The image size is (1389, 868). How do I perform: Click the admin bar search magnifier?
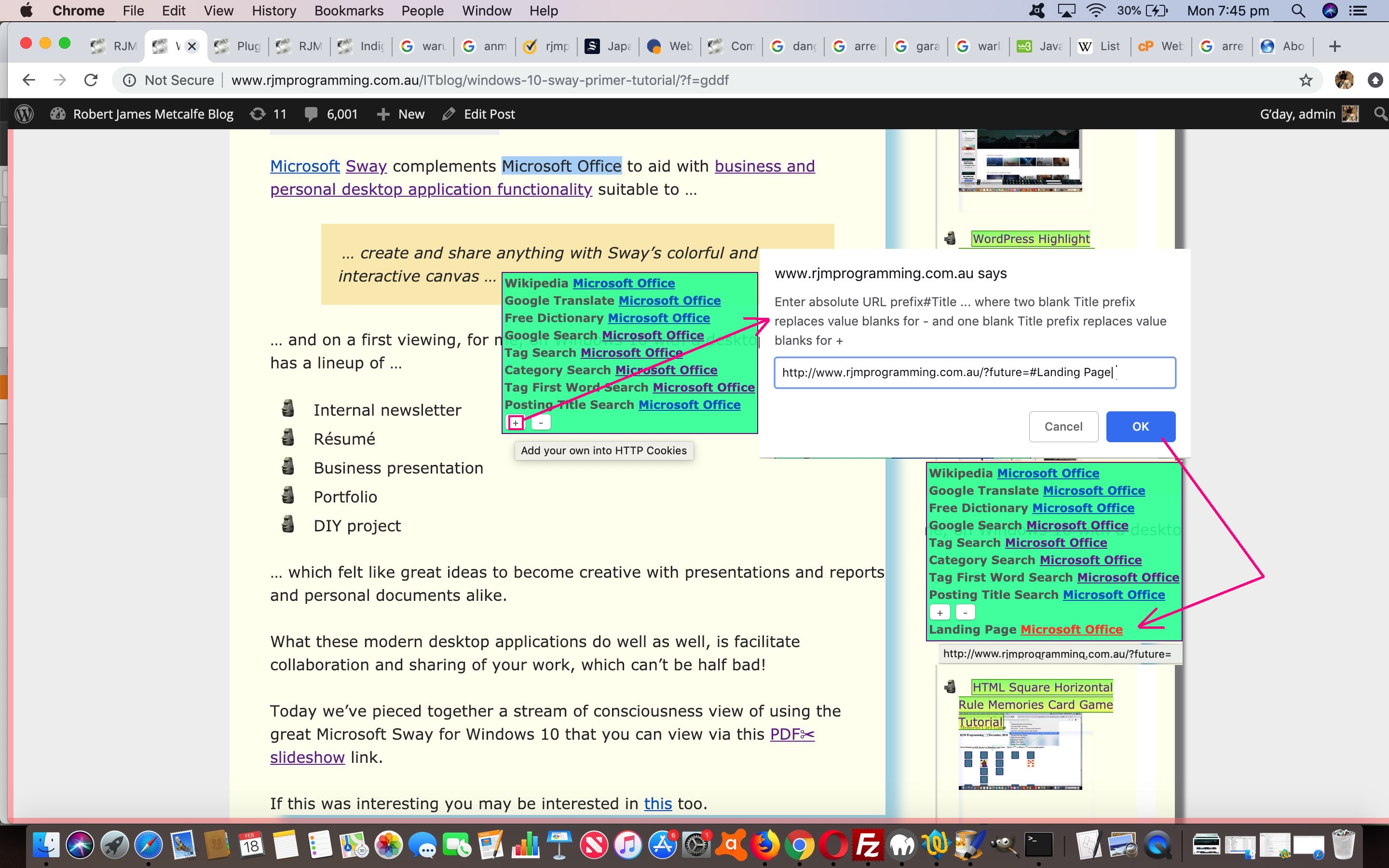point(1380,114)
